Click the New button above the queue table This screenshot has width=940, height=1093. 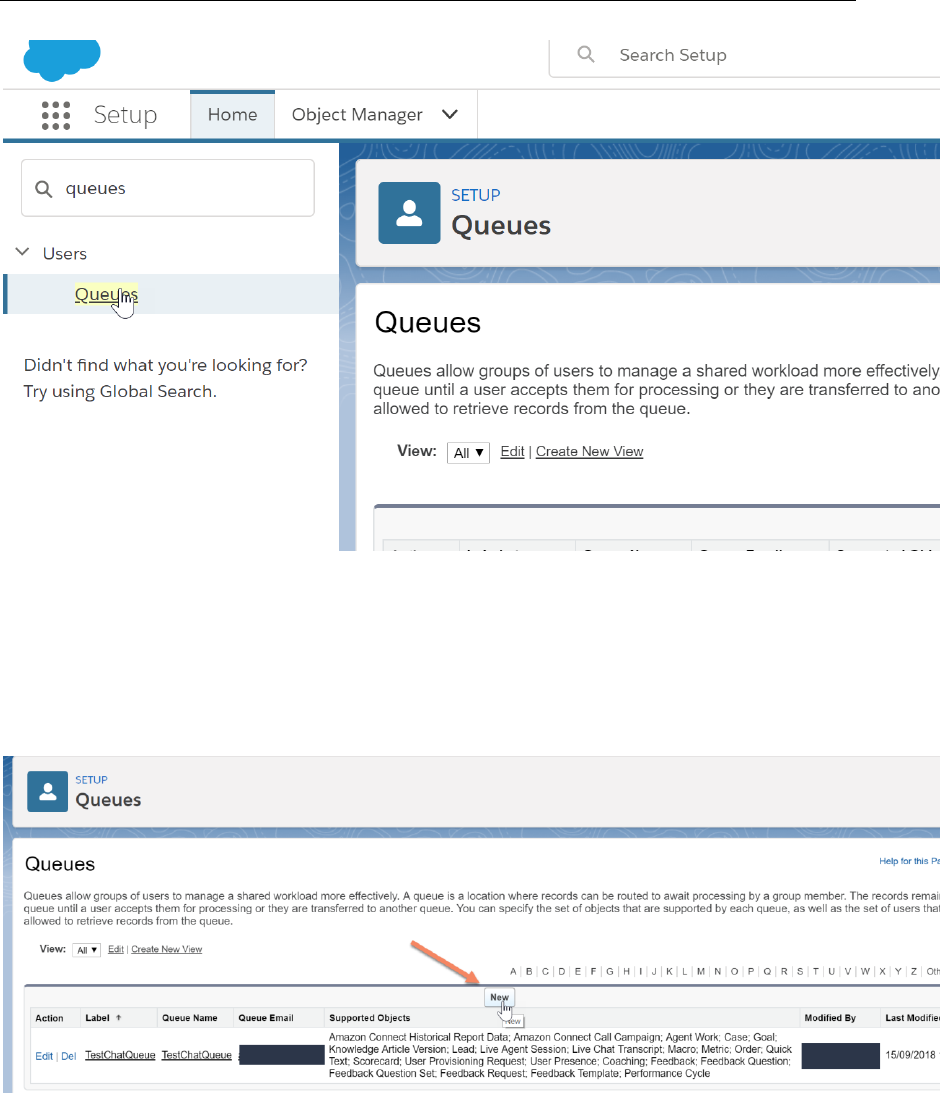[500, 998]
